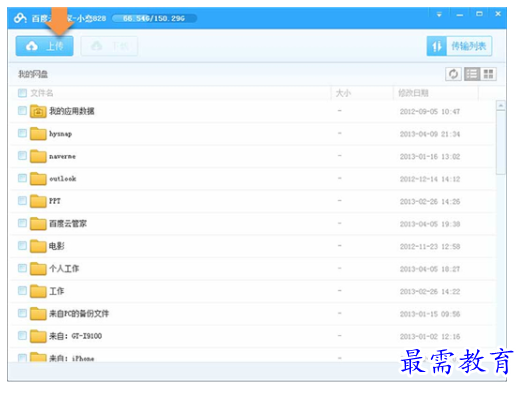
Task: Select the 来自PC的备份文件 file name
Action: click(79, 313)
